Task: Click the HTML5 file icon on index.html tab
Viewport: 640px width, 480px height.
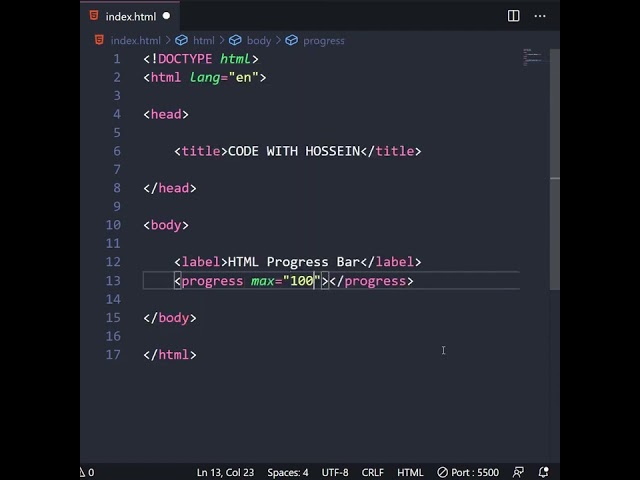Action: point(94,16)
